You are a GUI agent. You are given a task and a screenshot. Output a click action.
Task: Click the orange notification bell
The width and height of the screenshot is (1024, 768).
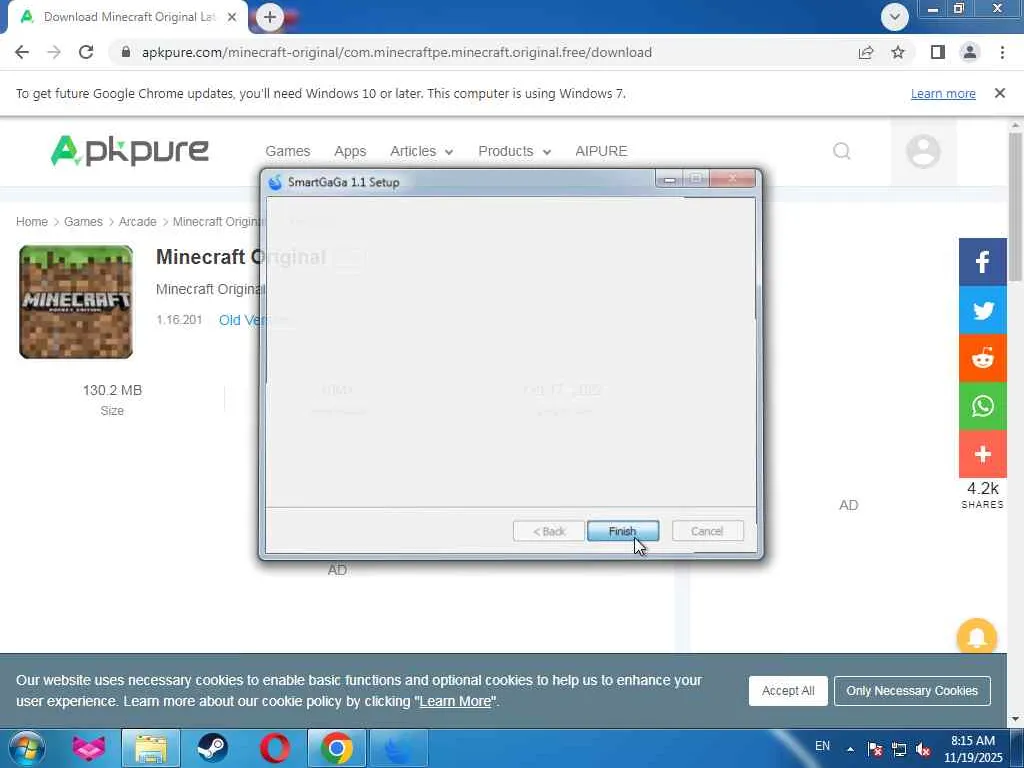pyautogui.click(x=977, y=637)
